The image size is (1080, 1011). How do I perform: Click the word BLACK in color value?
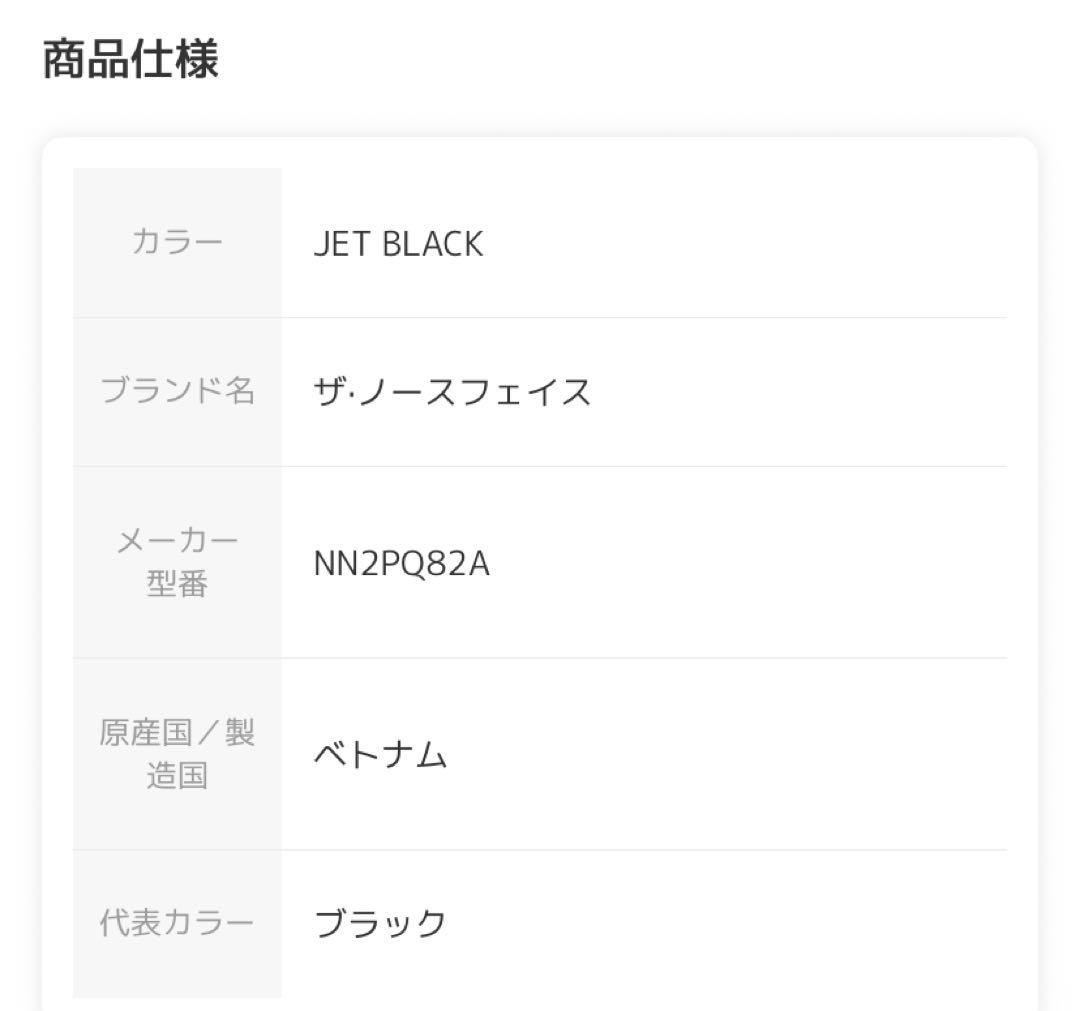pos(432,244)
